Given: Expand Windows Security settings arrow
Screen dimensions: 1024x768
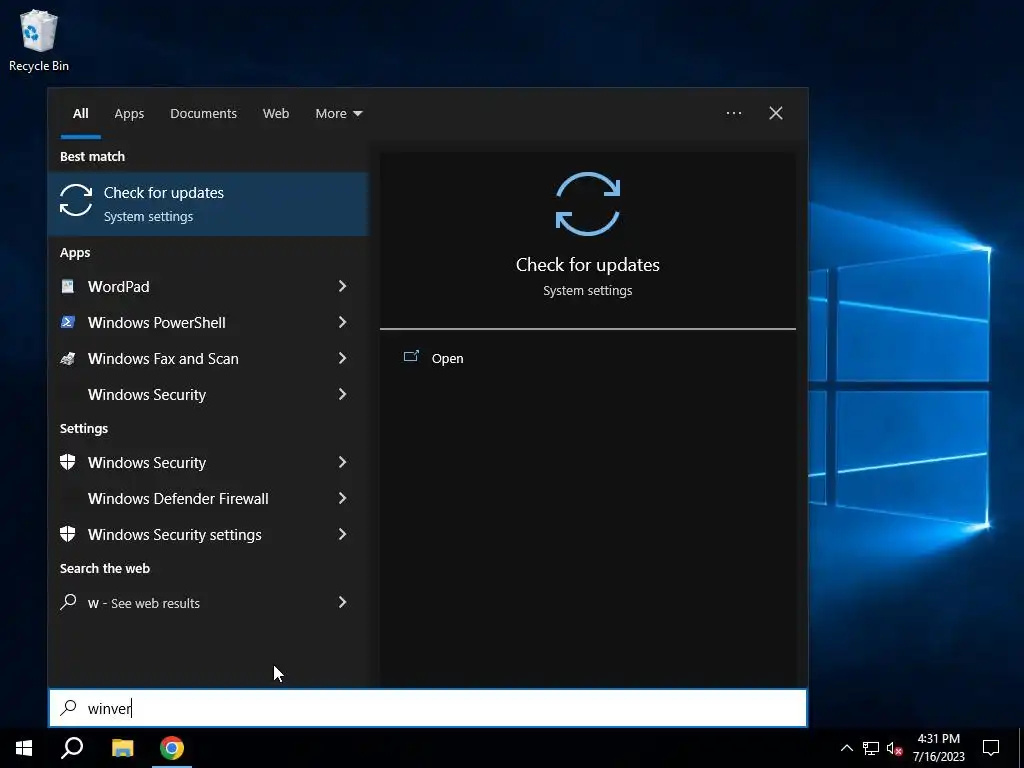Looking at the screenshot, I should point(342,534).
